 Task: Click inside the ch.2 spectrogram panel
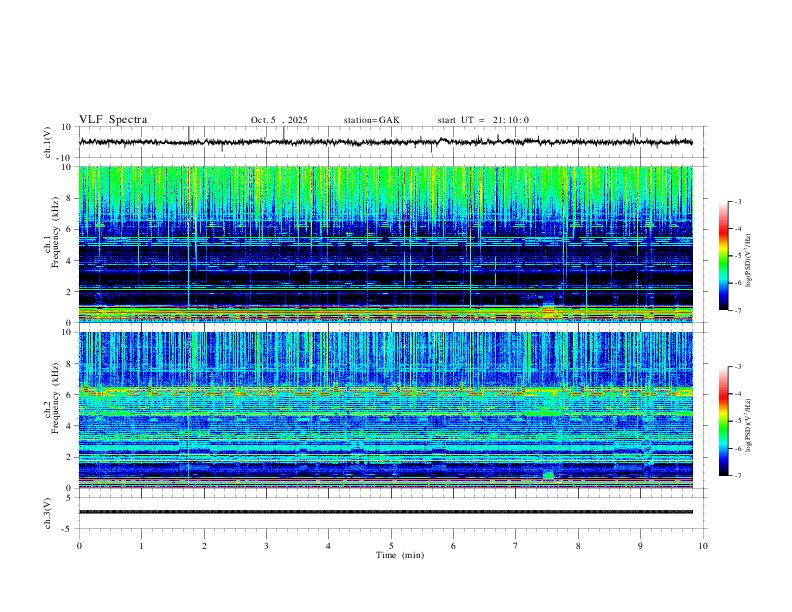point(385,410)
